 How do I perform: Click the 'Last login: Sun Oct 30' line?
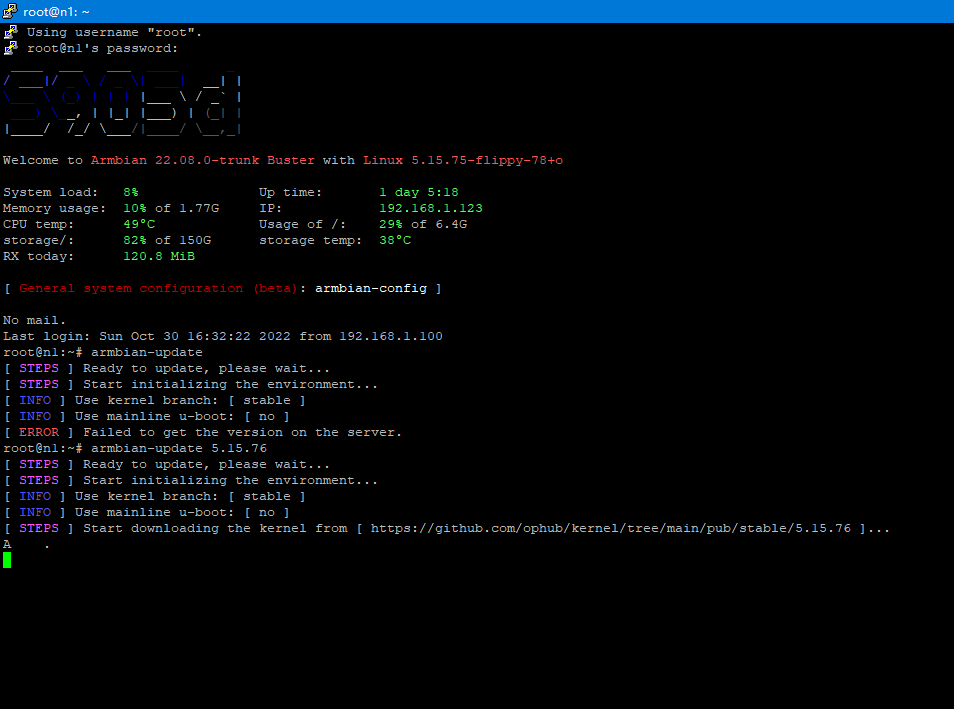point(223,336)
